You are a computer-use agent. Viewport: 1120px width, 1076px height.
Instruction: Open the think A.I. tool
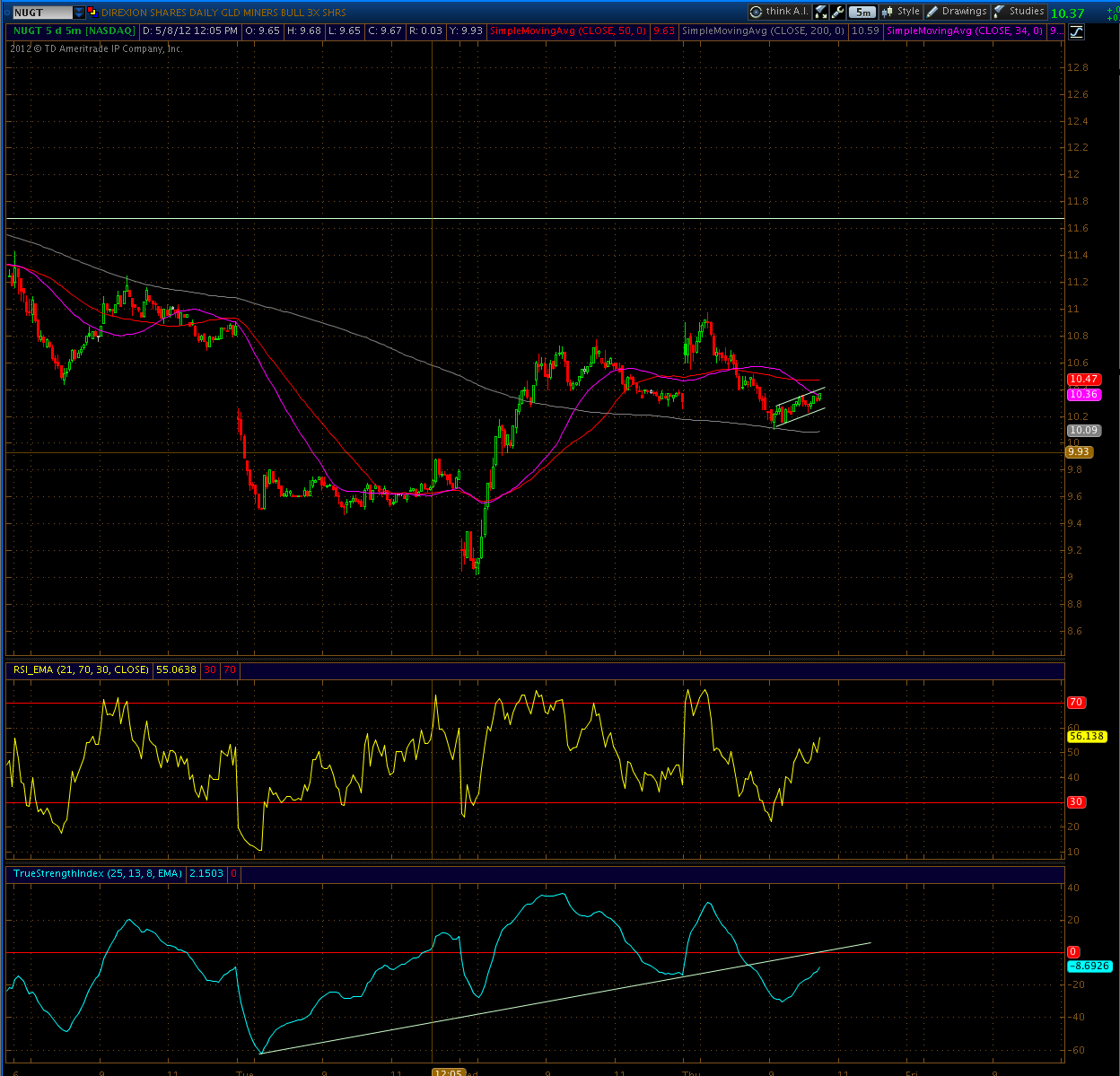click(779, 12)
